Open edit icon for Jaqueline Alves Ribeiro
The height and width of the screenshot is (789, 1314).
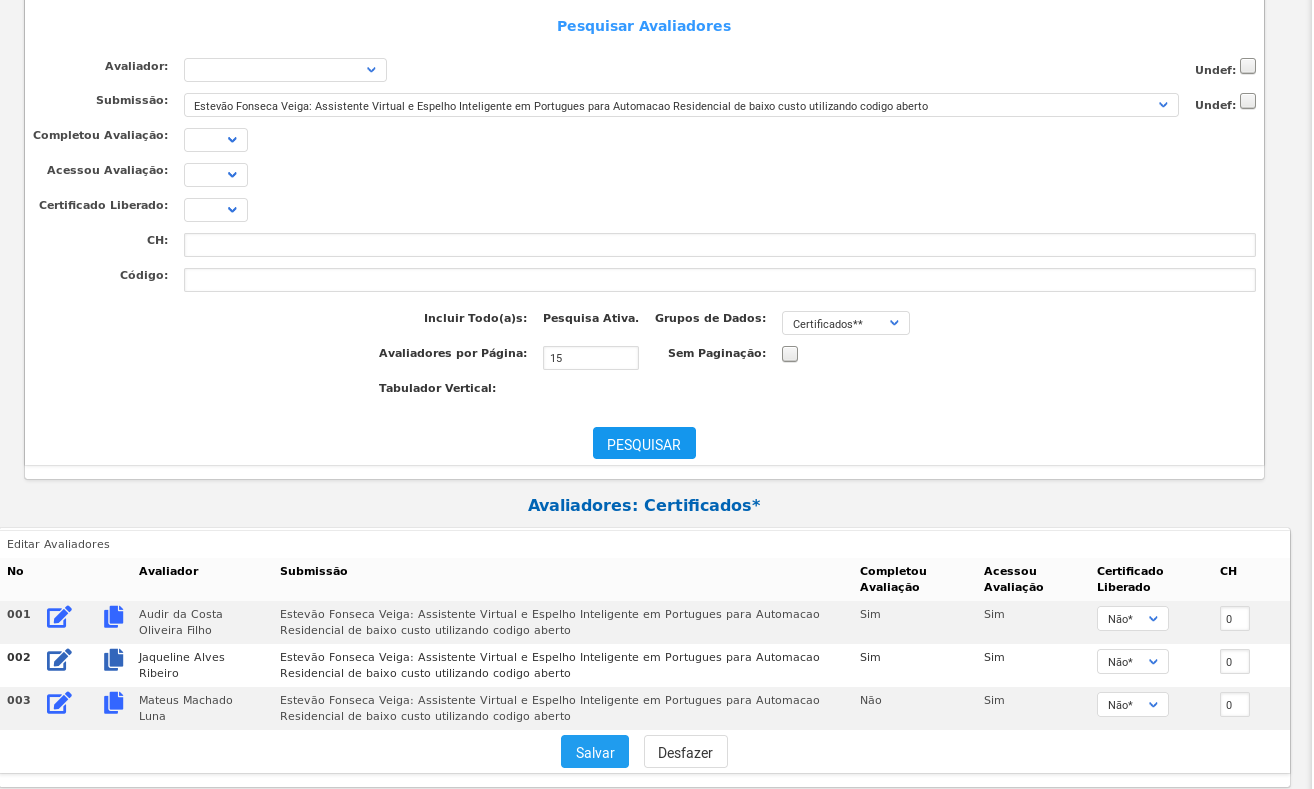pyautogui.click(x=59, y=660)
